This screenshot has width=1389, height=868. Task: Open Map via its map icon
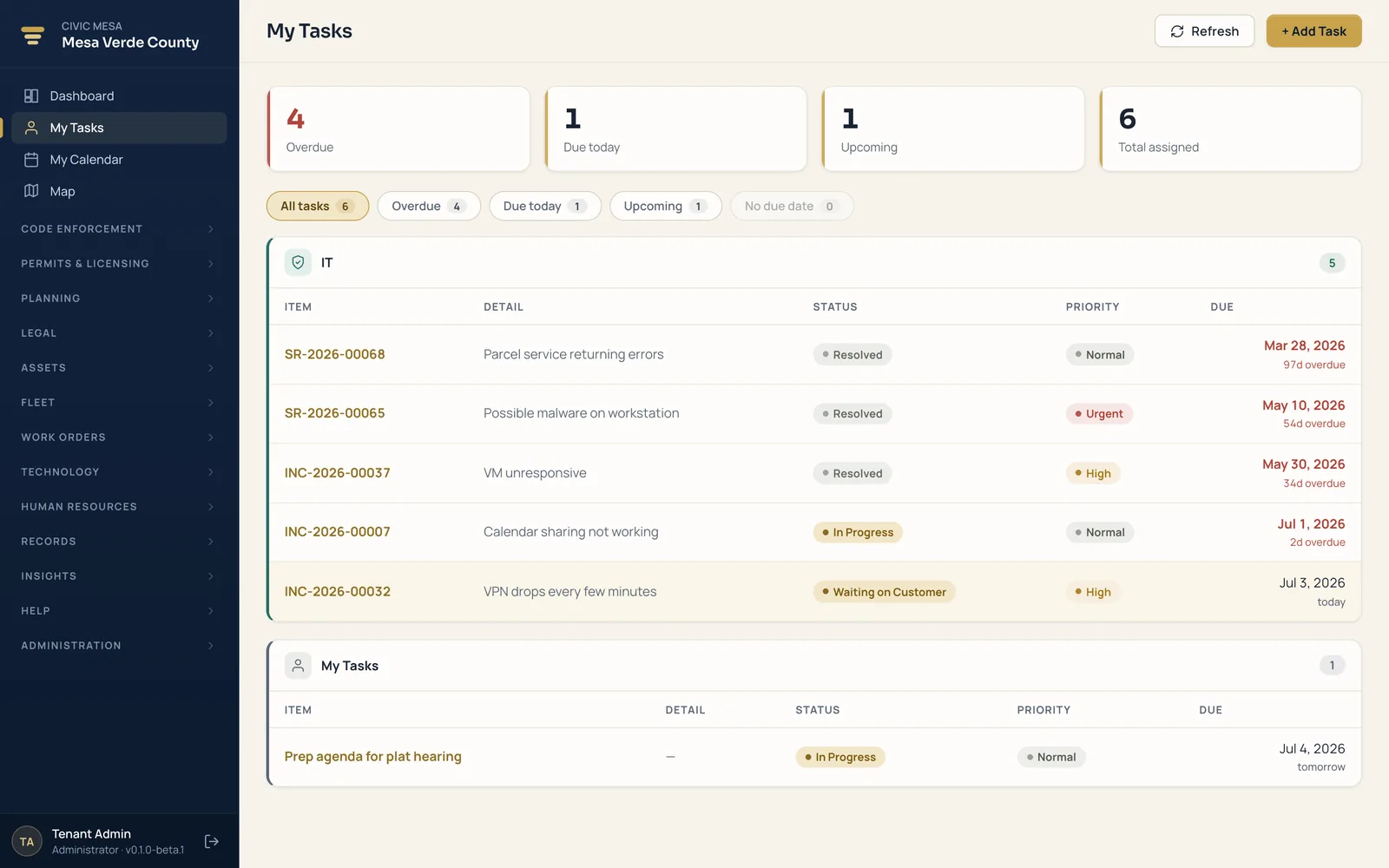pyautogui.click(x=31, y=191)
